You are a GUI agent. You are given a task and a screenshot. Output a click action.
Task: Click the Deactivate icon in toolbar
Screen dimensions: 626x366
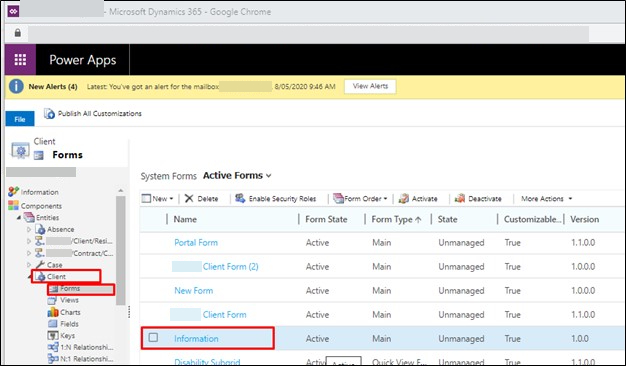pos(460,198)
